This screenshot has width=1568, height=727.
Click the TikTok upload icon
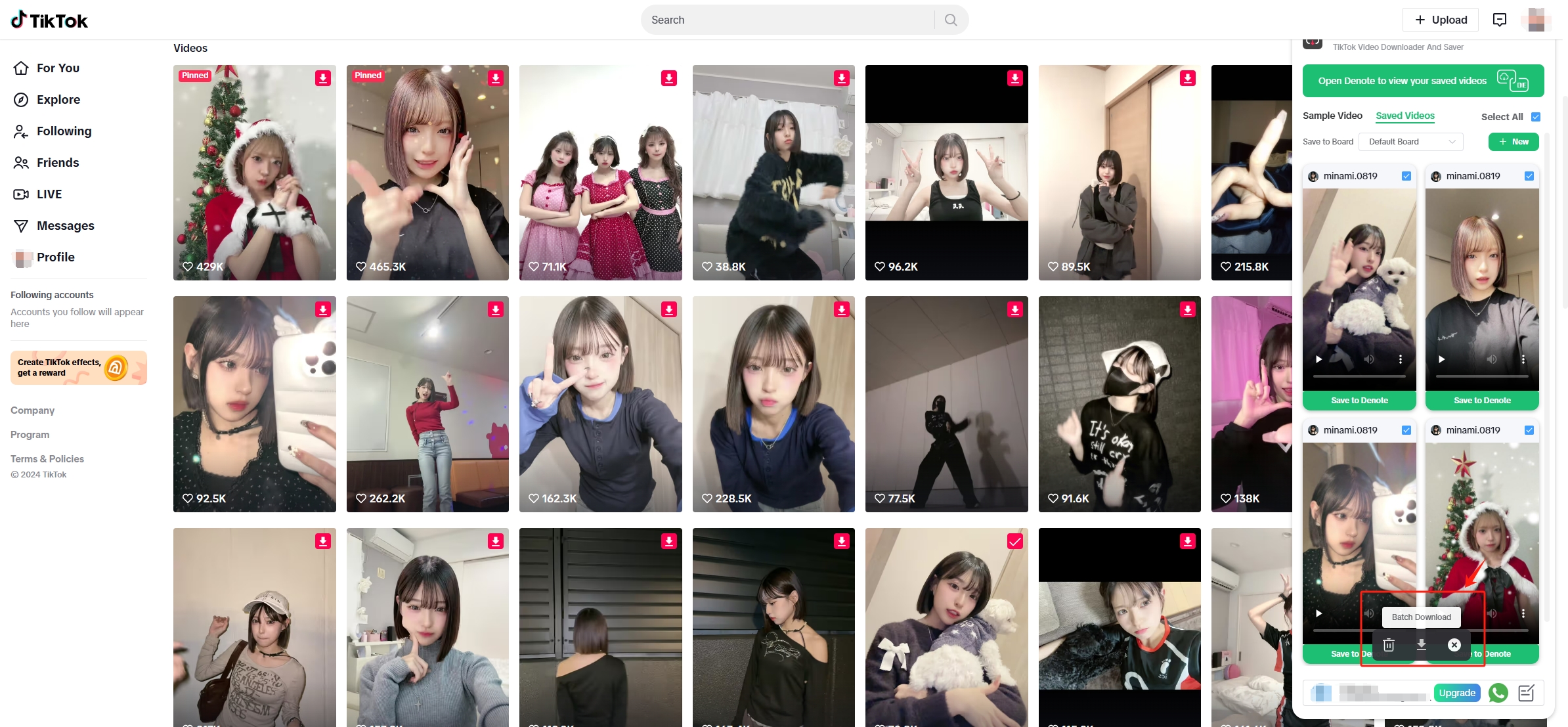coord(1440,19)
